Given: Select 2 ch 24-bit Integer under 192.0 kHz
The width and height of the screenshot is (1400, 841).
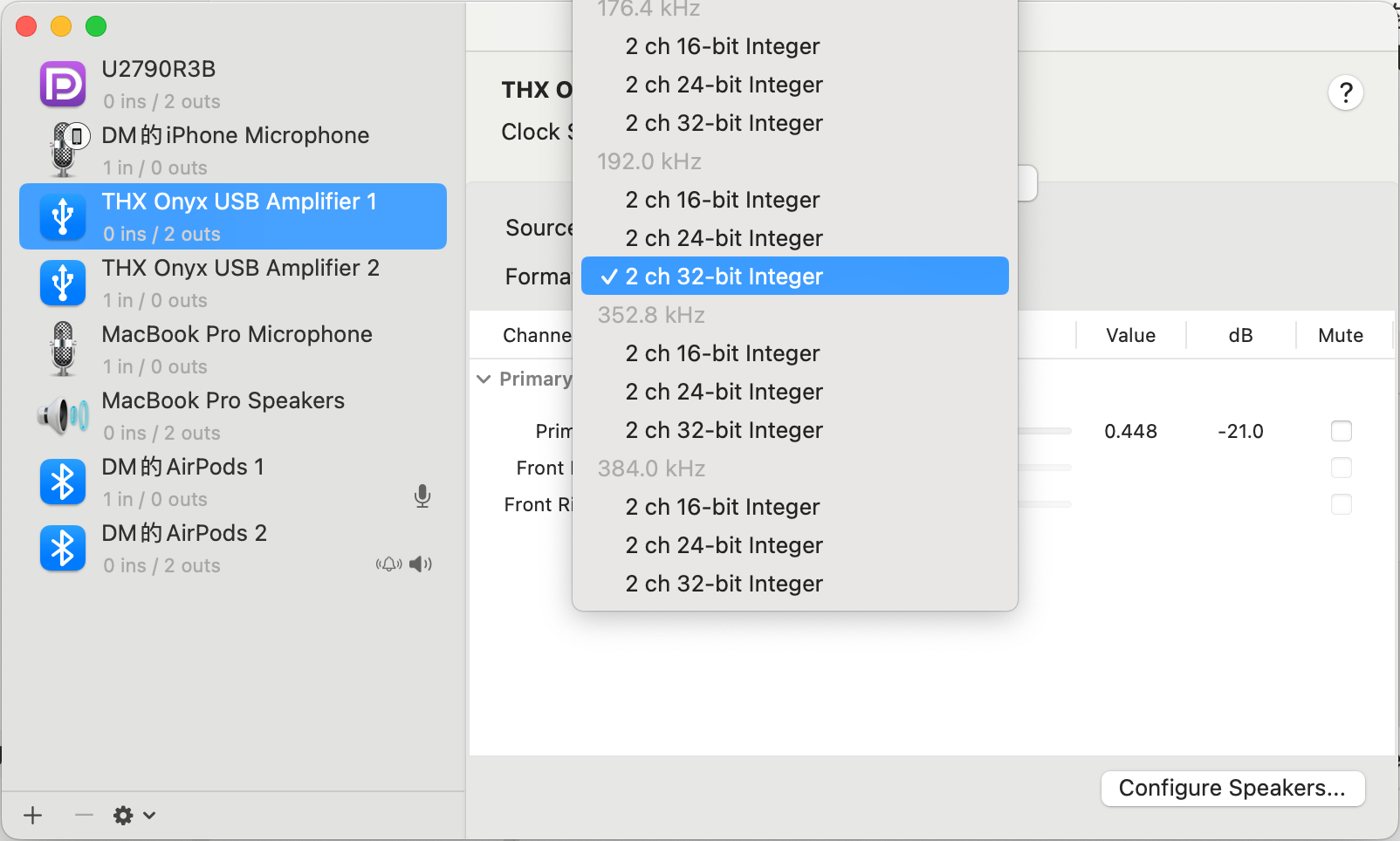Looking at the screenshot, I should point(724,238).
